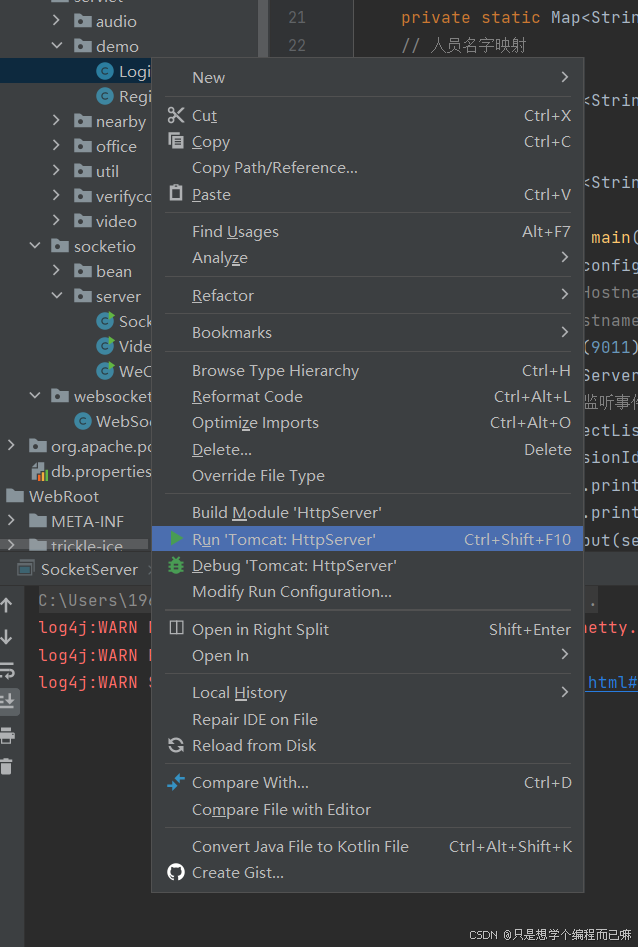Click the Cut scissors icon
This screenshot has height=947, width=638.
tap(176, 115)
